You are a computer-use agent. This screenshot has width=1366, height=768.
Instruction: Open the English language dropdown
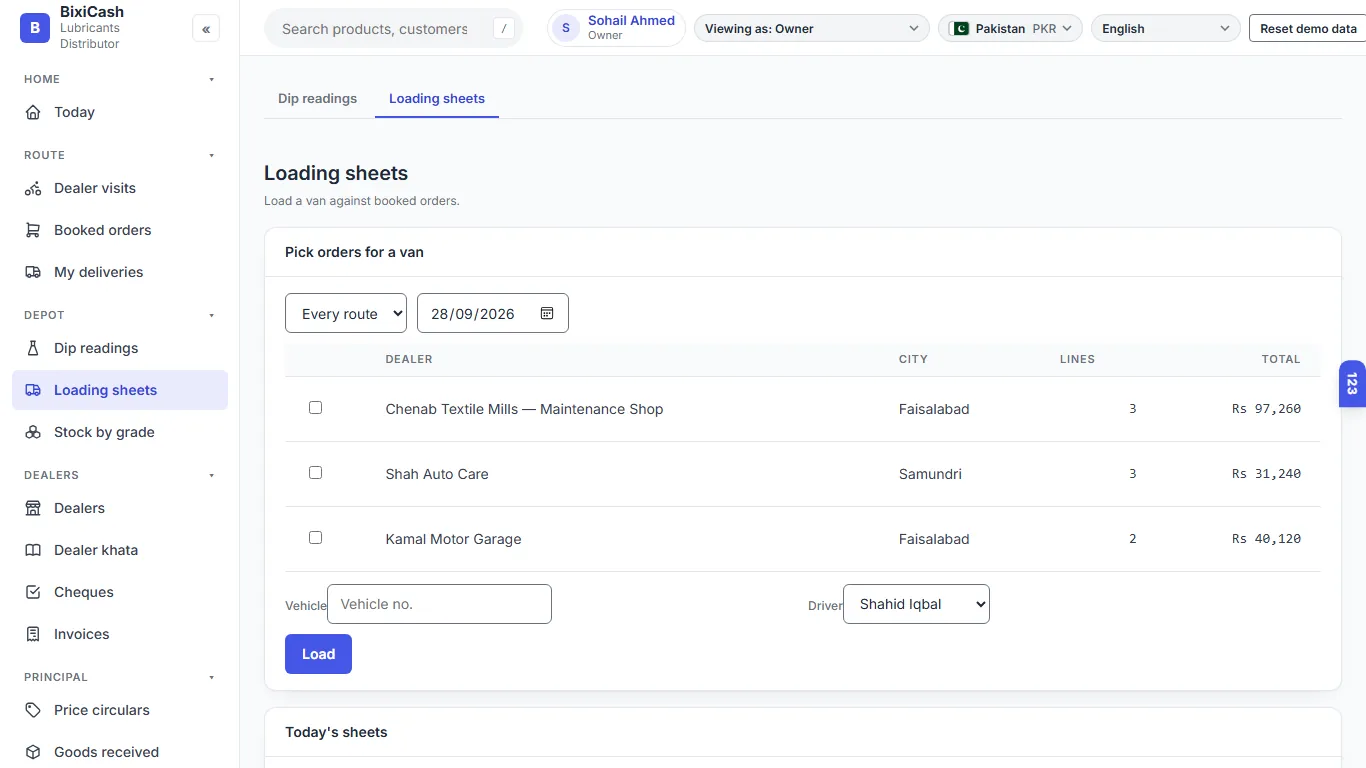coord(1166,29)
